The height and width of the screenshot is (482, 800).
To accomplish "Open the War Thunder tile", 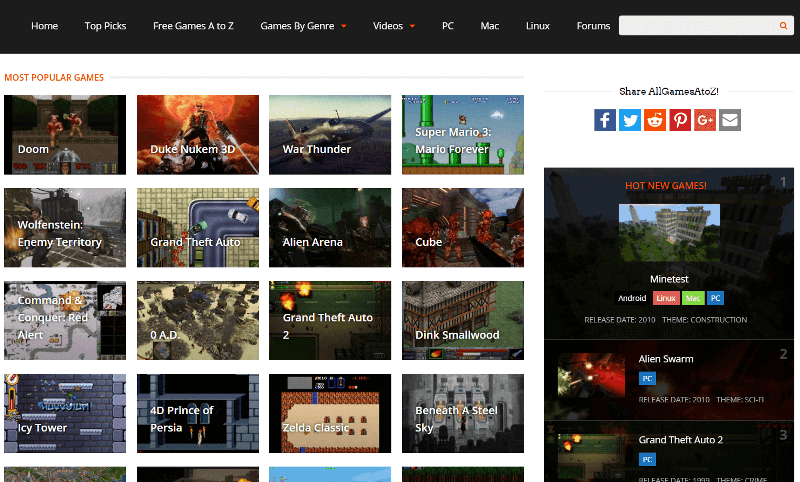I will pos(330,135).
